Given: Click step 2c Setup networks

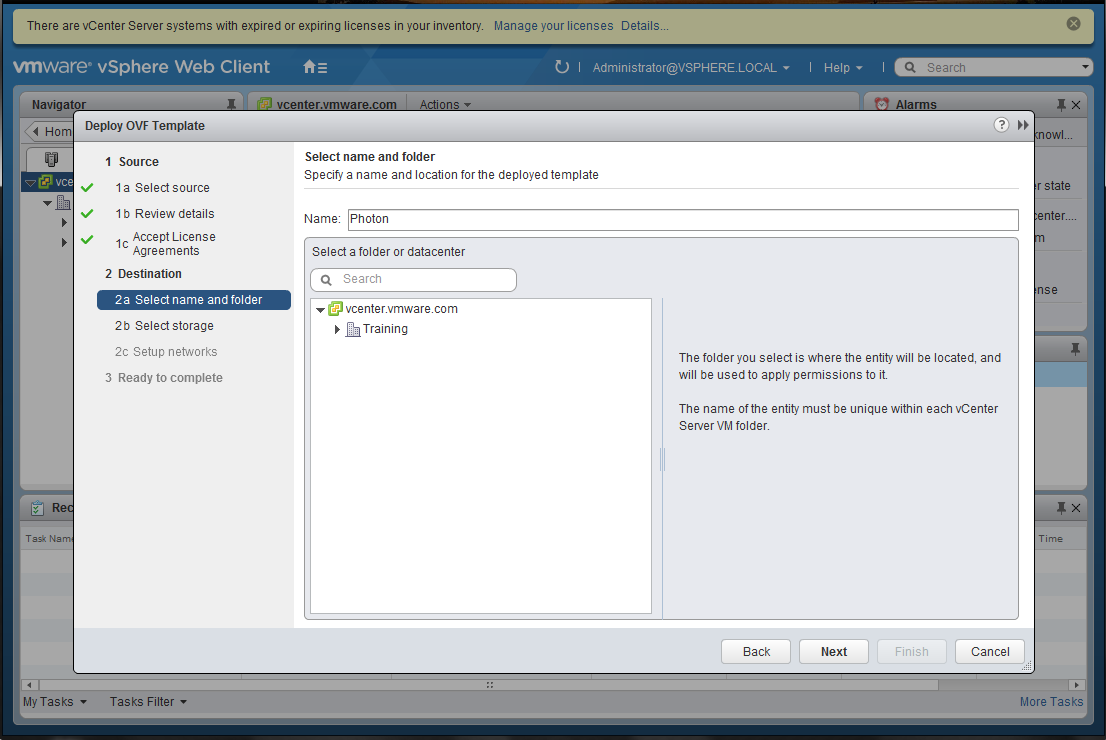Looking at the screenshot, I should click(166, 352).
